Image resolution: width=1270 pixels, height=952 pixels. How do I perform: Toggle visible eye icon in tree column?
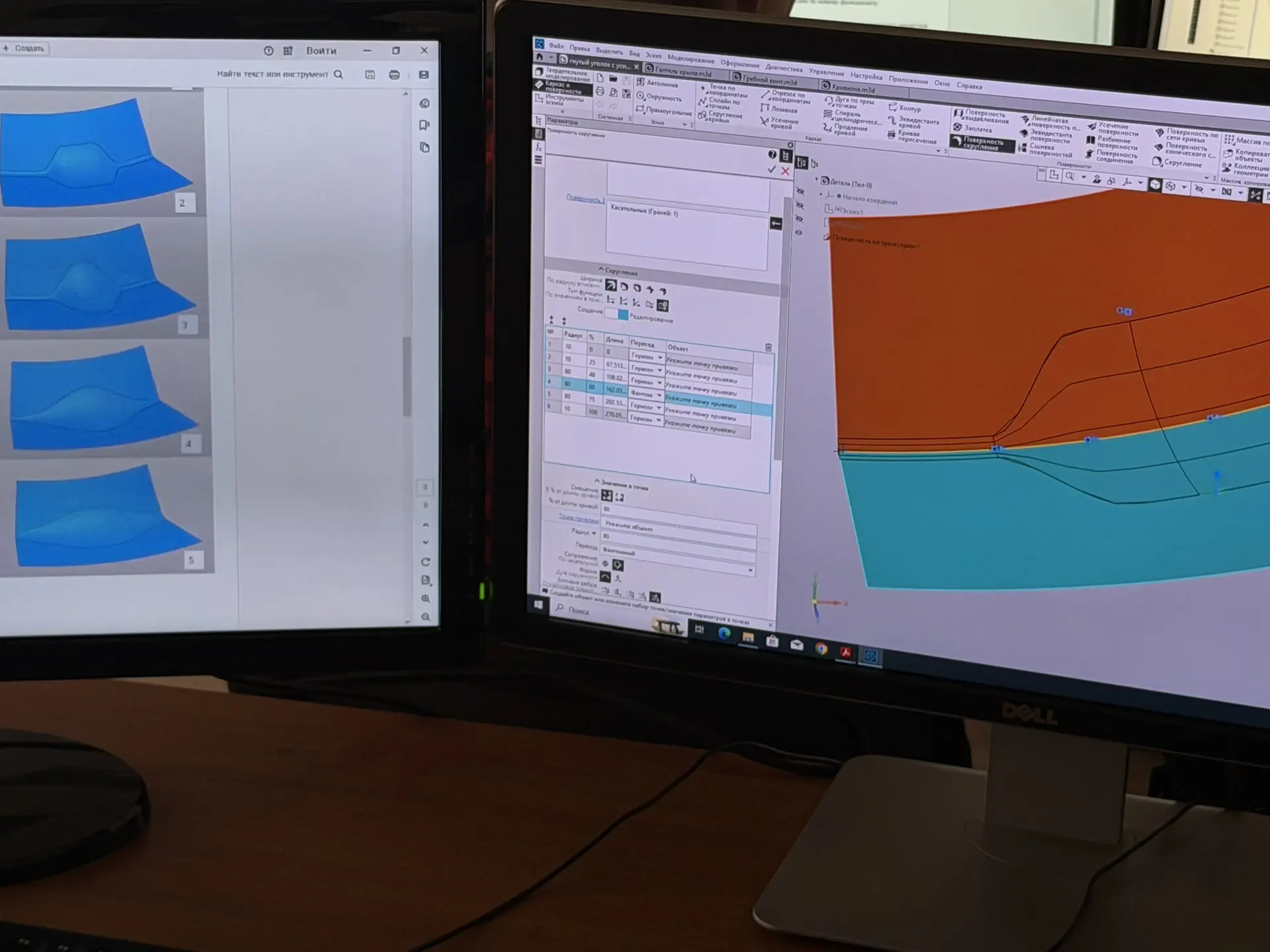[x=799, y=233]
